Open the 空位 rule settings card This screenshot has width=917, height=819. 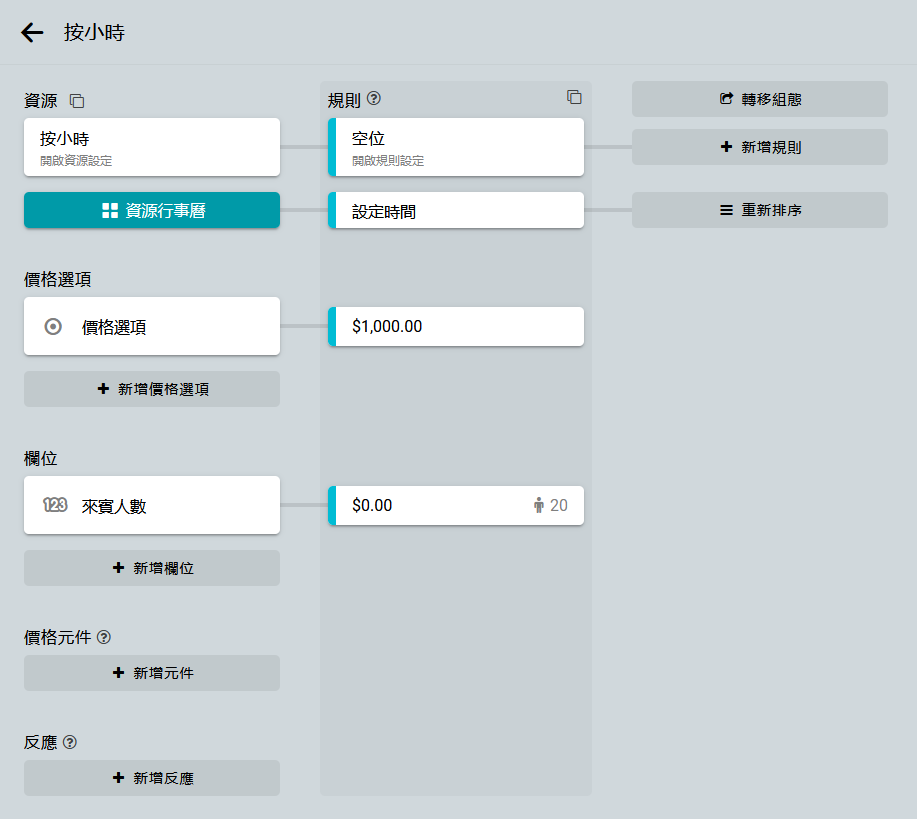[x=456, y=147]
